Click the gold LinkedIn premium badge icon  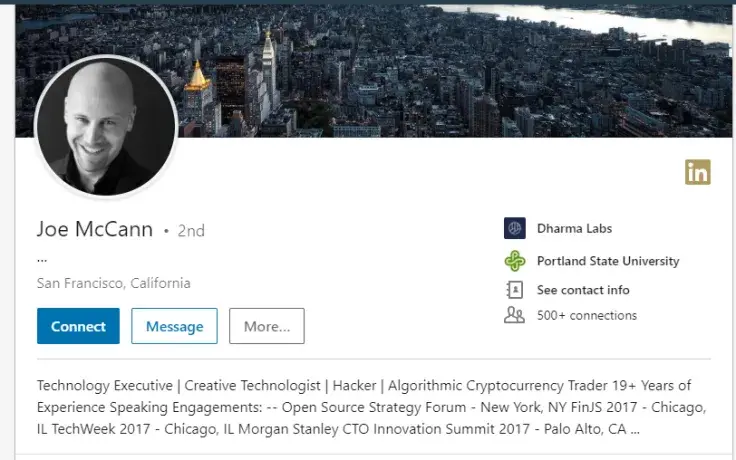pyautogui.click(x=697, y=172)
